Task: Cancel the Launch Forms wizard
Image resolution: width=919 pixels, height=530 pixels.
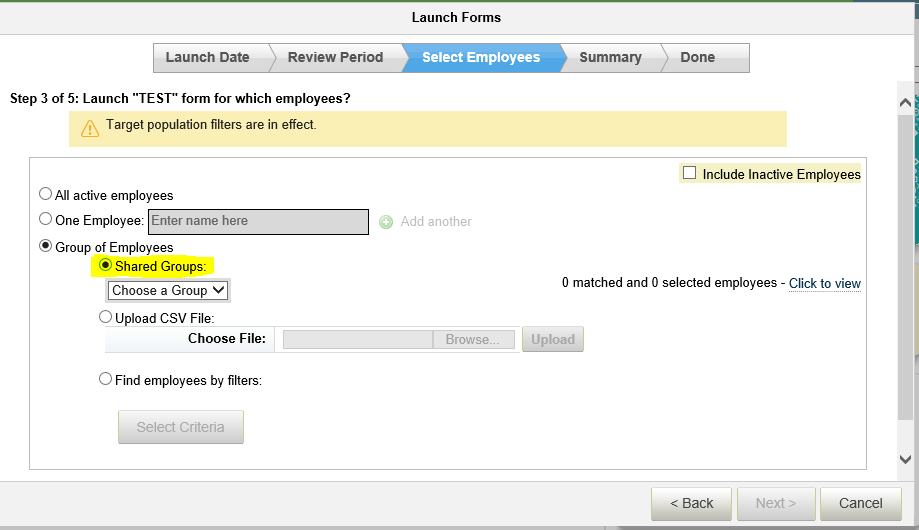Action: tap(860, 504)
